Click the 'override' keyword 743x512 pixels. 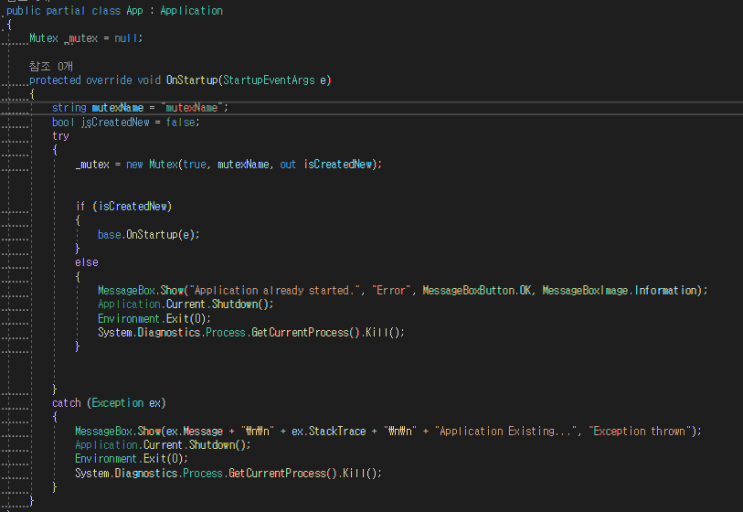pos(109,80)
